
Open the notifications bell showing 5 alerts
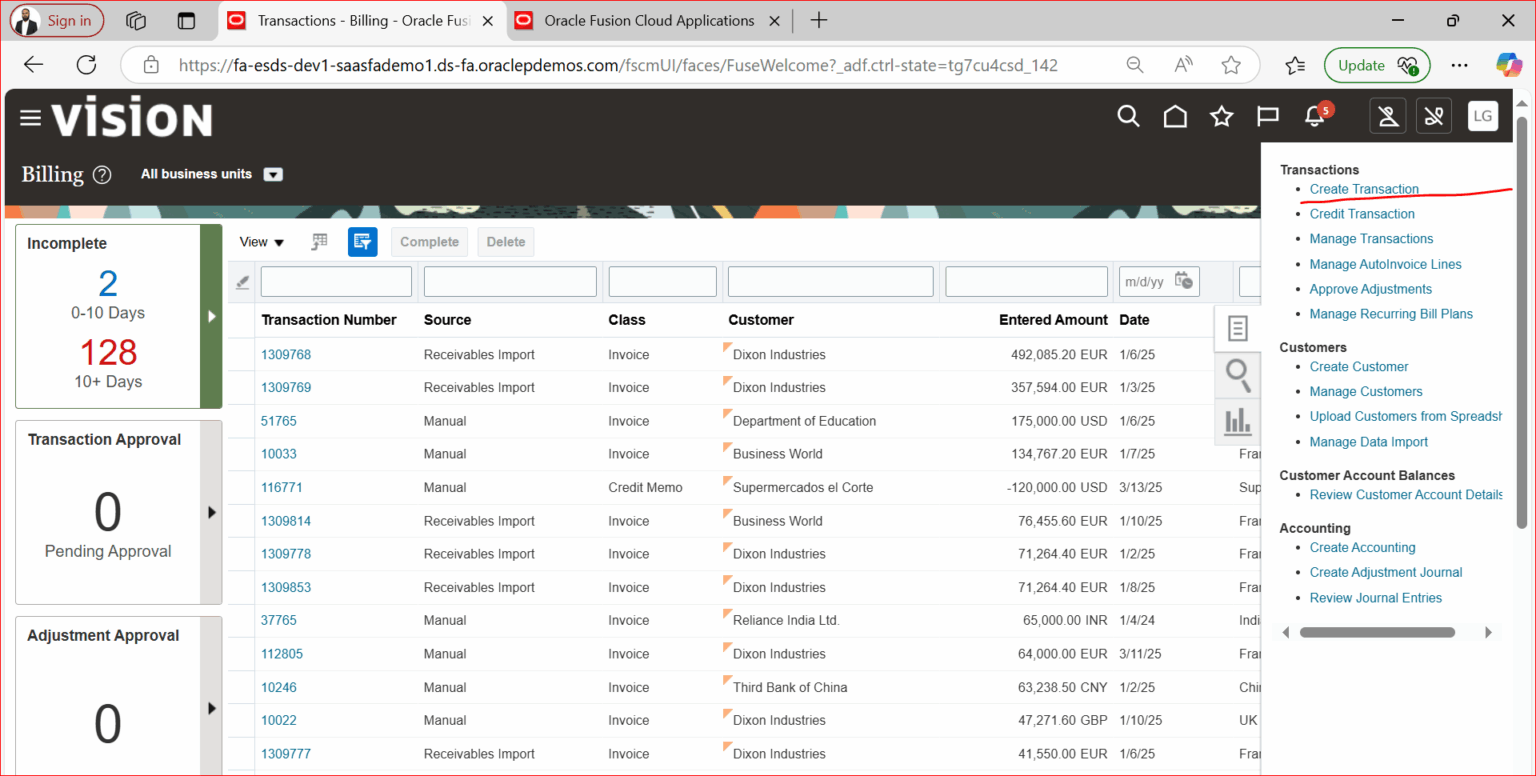point(1314,117)
